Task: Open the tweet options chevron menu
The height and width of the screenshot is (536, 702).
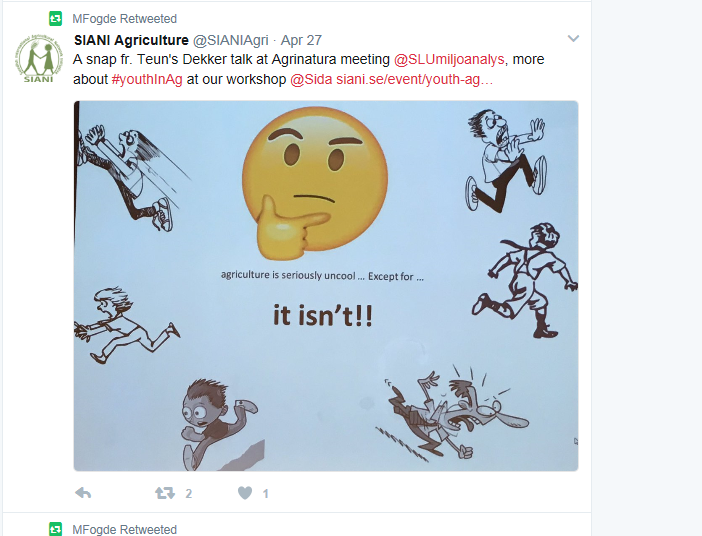Action: pos(574,39)
